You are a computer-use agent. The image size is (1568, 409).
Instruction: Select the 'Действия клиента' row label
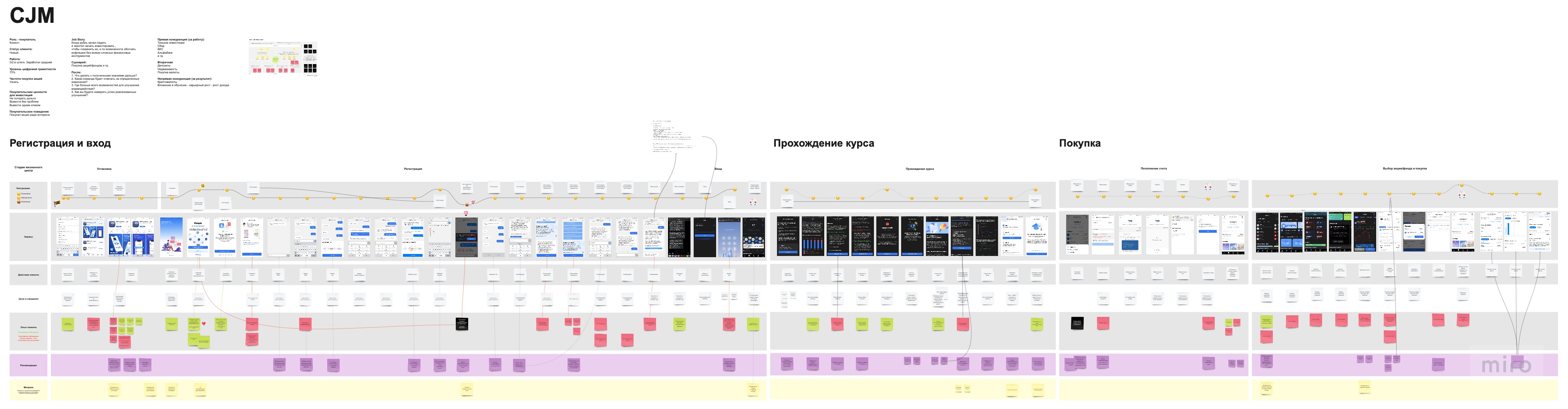(28, 274)
